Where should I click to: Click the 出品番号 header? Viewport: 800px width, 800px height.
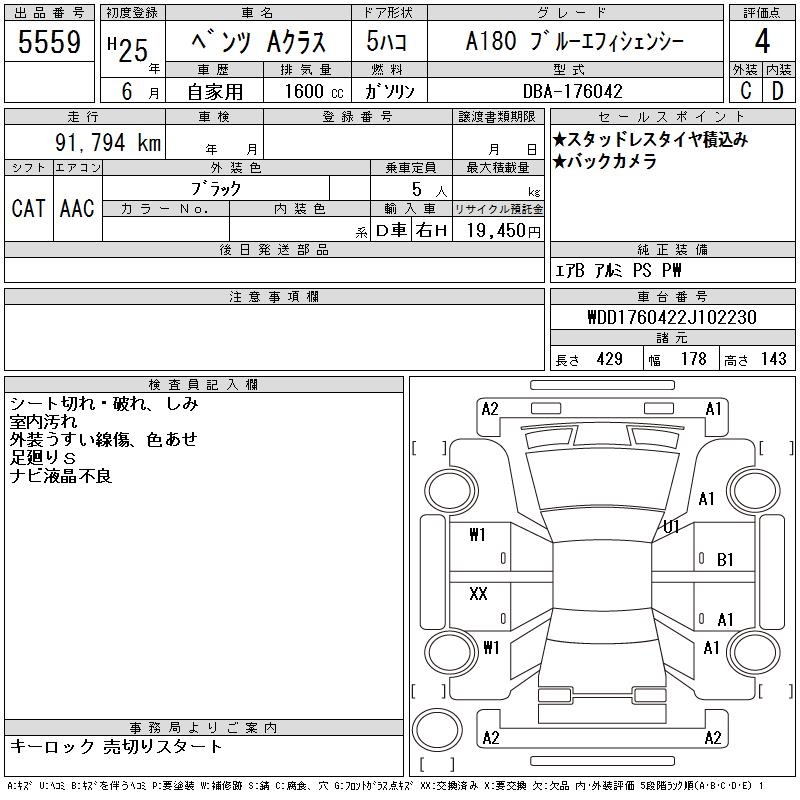[49, 13]
